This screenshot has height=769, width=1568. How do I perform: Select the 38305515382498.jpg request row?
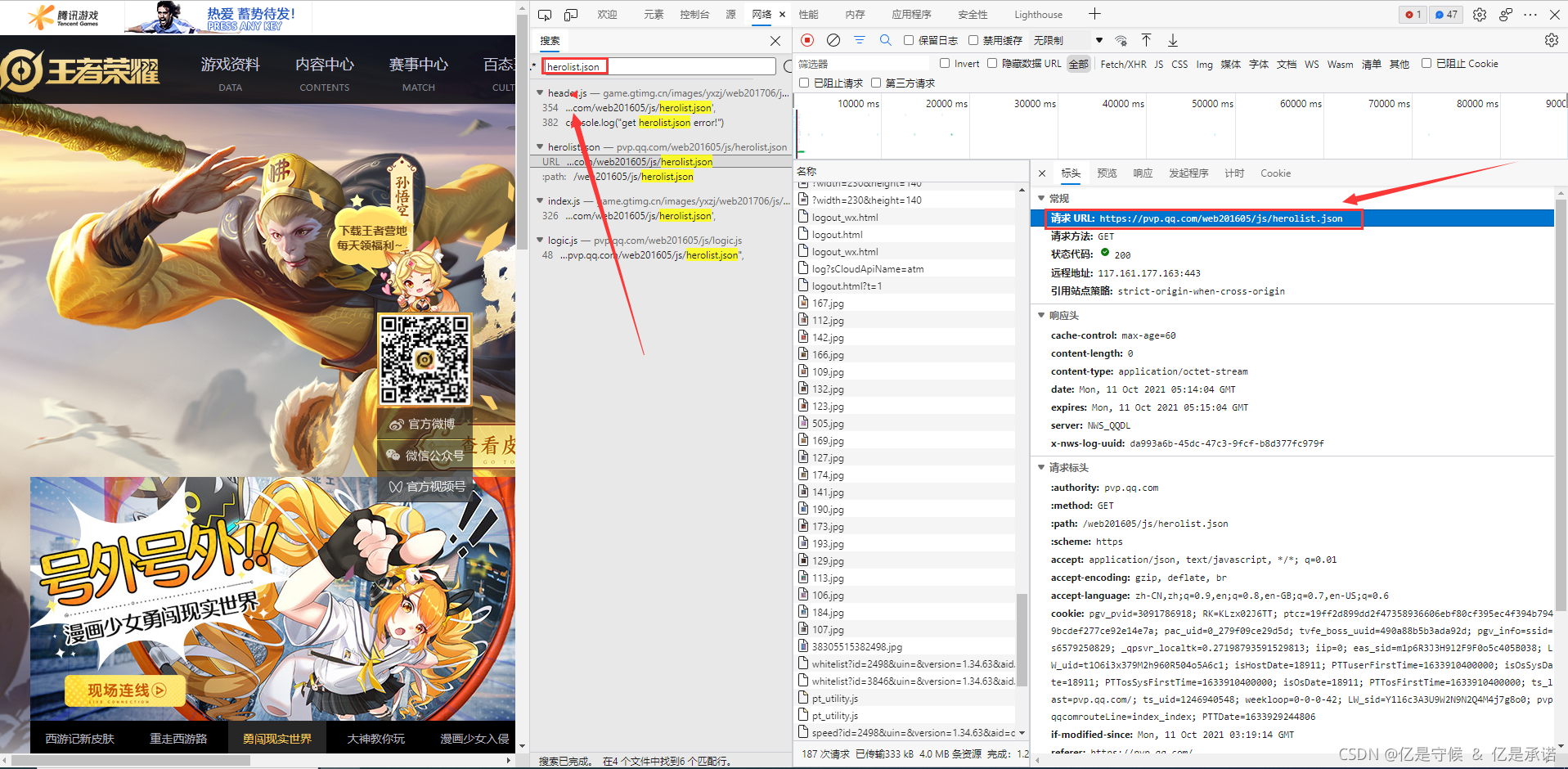(x=906, y=647)
